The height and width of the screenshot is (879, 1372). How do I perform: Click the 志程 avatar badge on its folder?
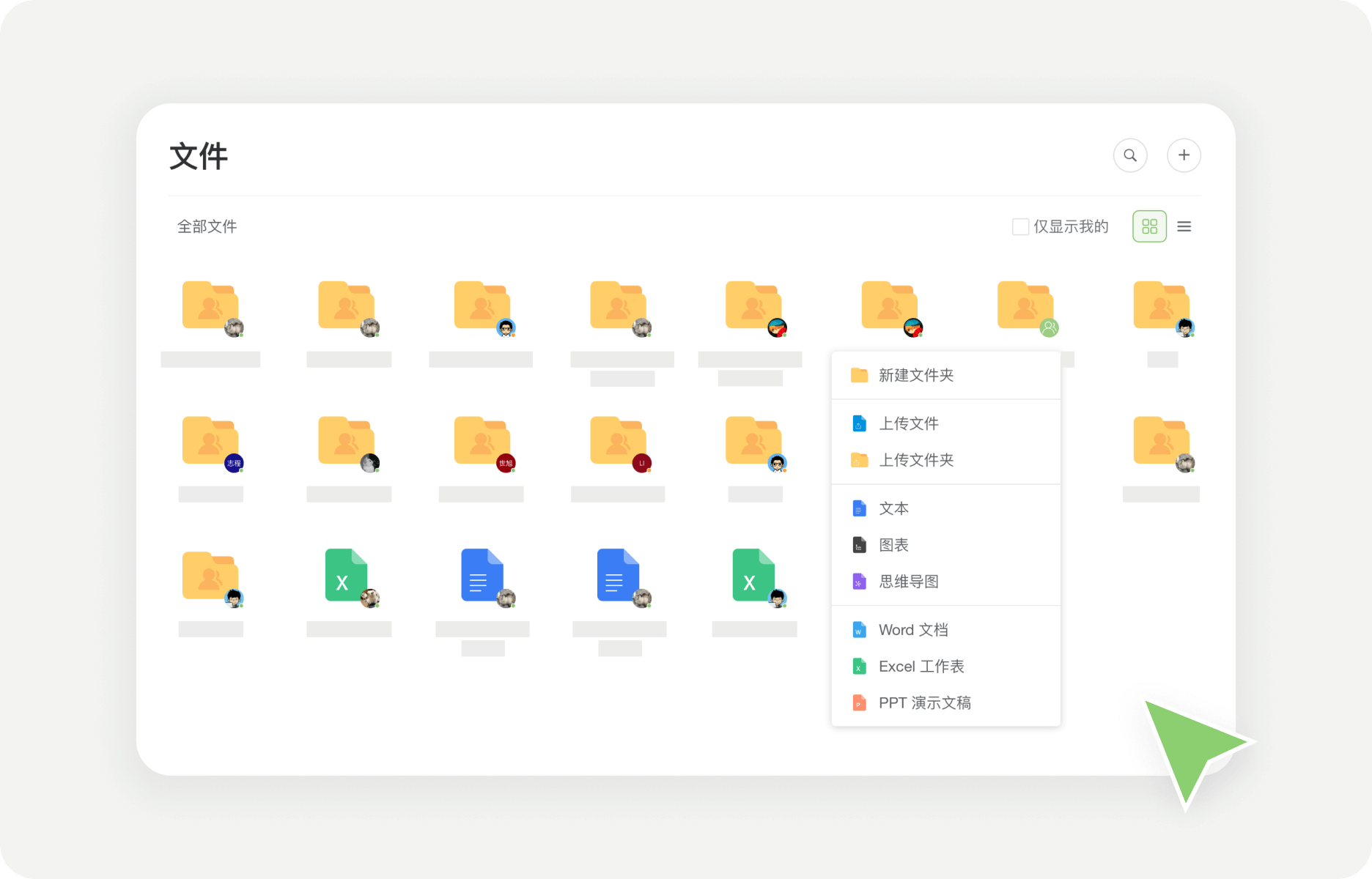[x=233, y=463]
